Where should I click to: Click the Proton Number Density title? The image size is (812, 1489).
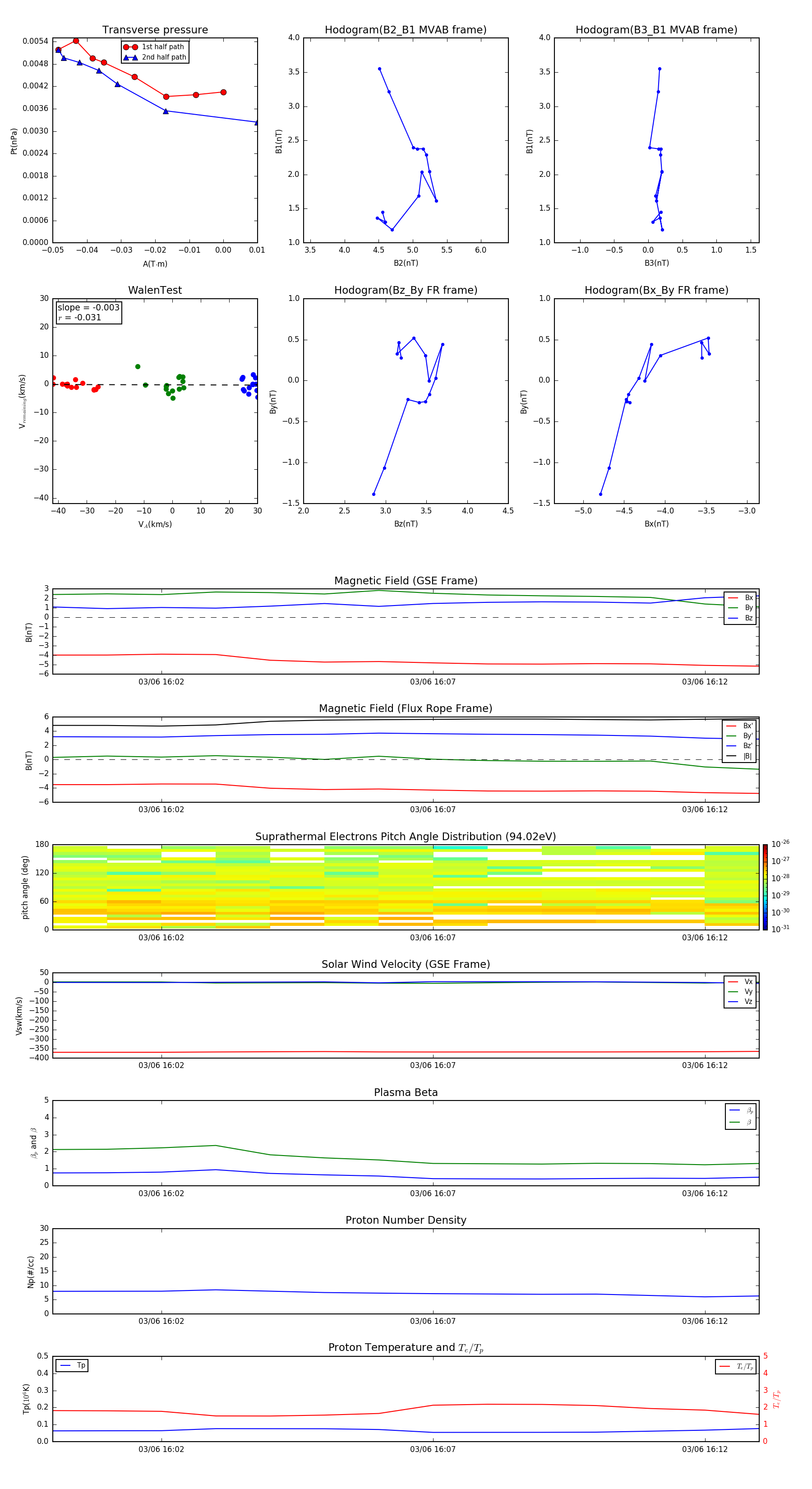pos(406,1221)
